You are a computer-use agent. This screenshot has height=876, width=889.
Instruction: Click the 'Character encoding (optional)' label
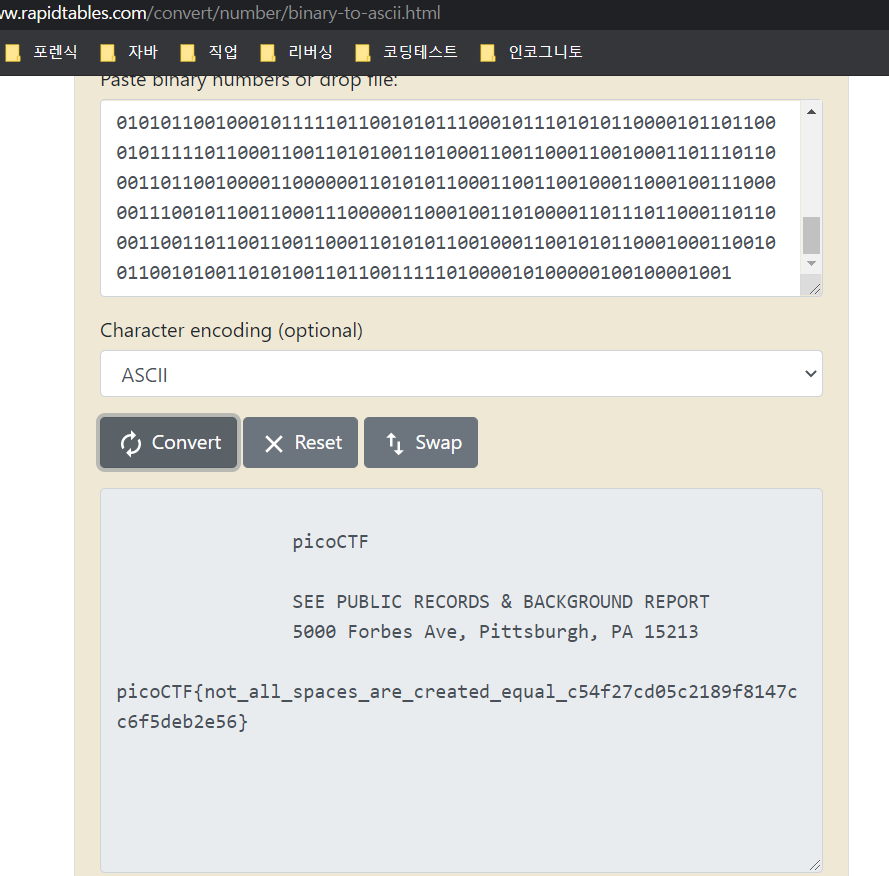(231, 330)
